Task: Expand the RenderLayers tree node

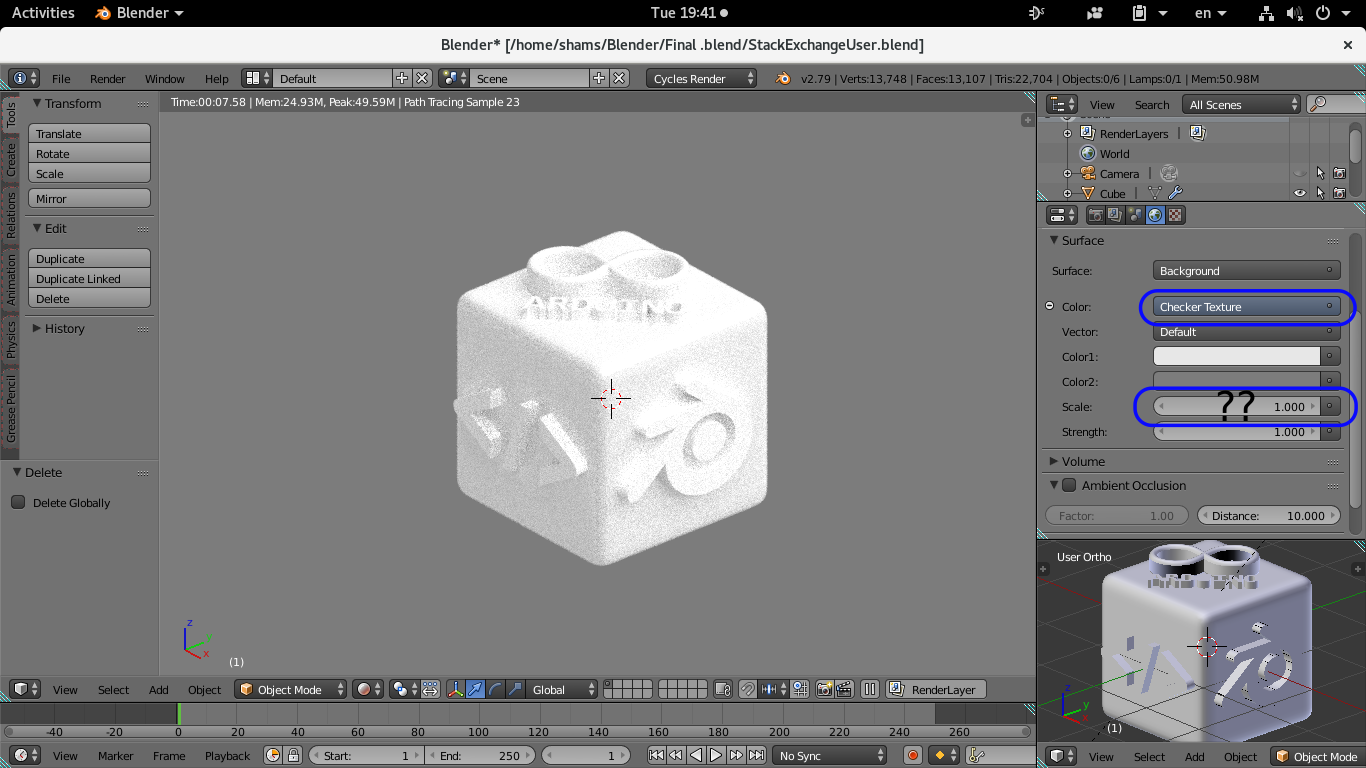Action: click(x=1068, y=133)
